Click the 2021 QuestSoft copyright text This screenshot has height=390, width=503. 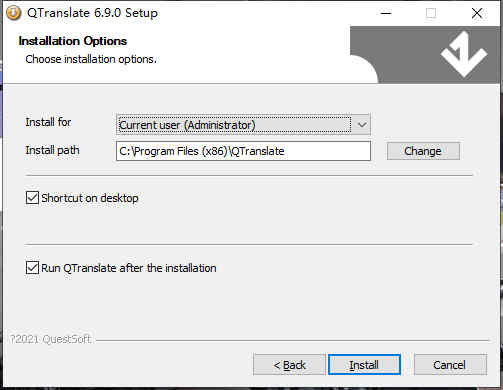[50, 339]
